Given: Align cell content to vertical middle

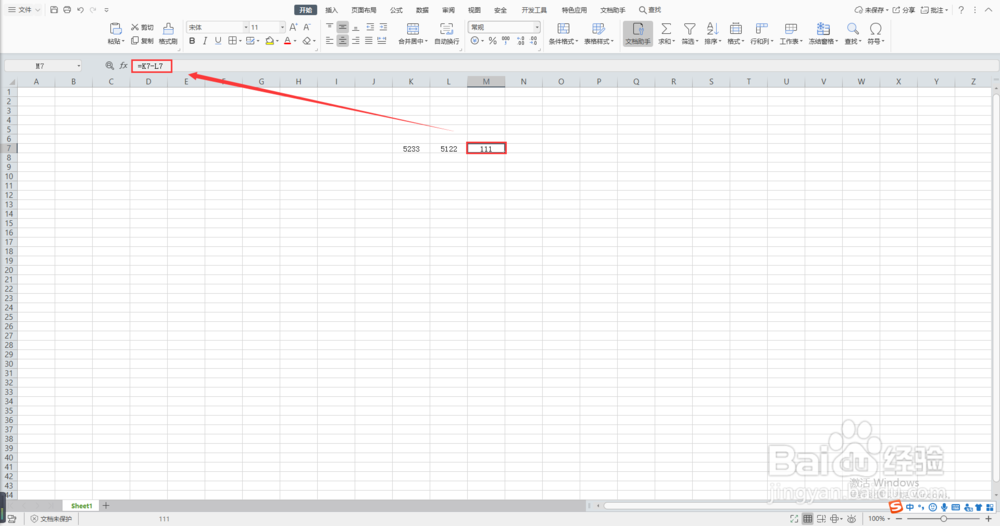Looking at the screenshot, I should pos(342,27).
